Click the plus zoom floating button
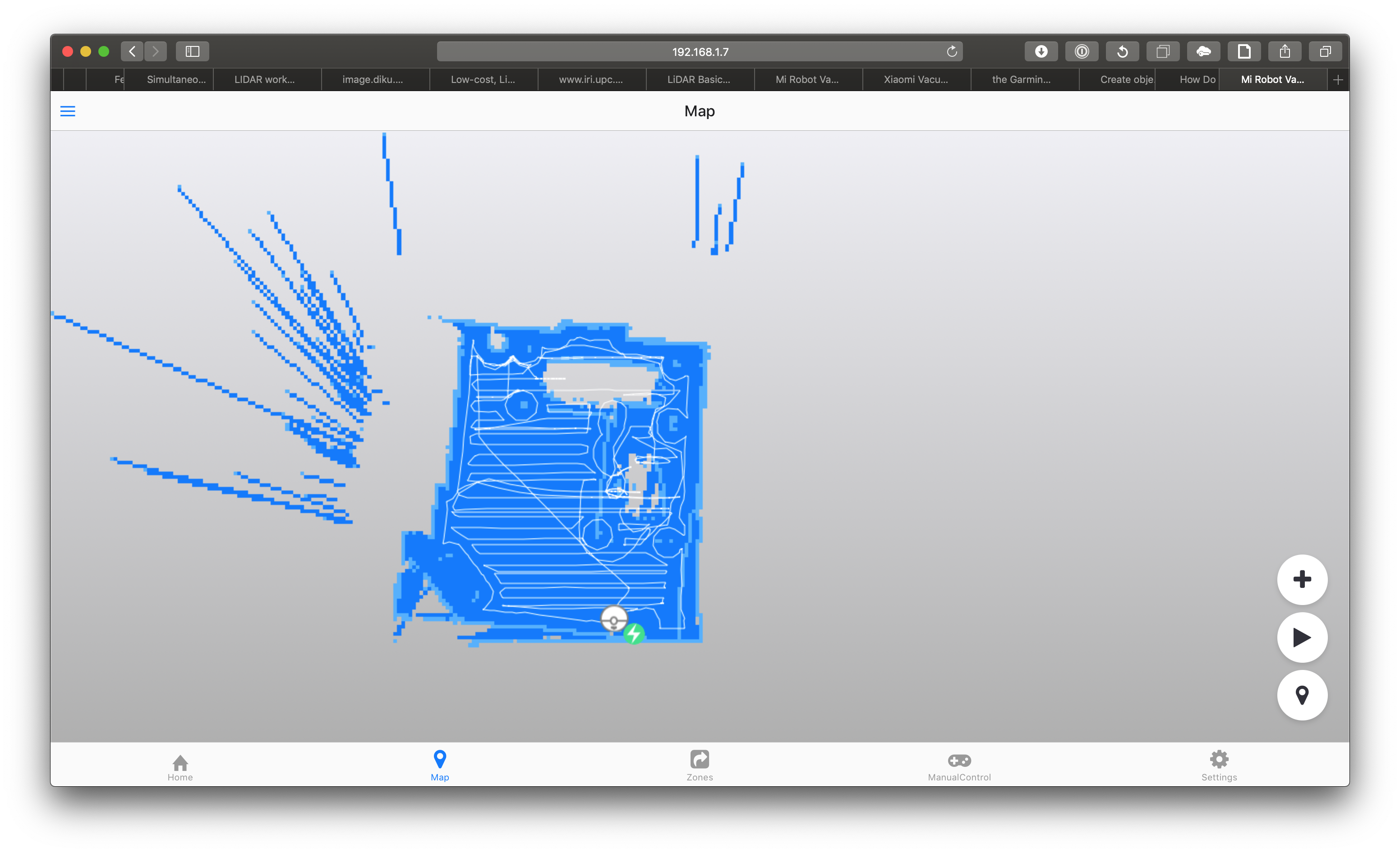Screen dimensions: 1400x853 (x=1302, y=580)
